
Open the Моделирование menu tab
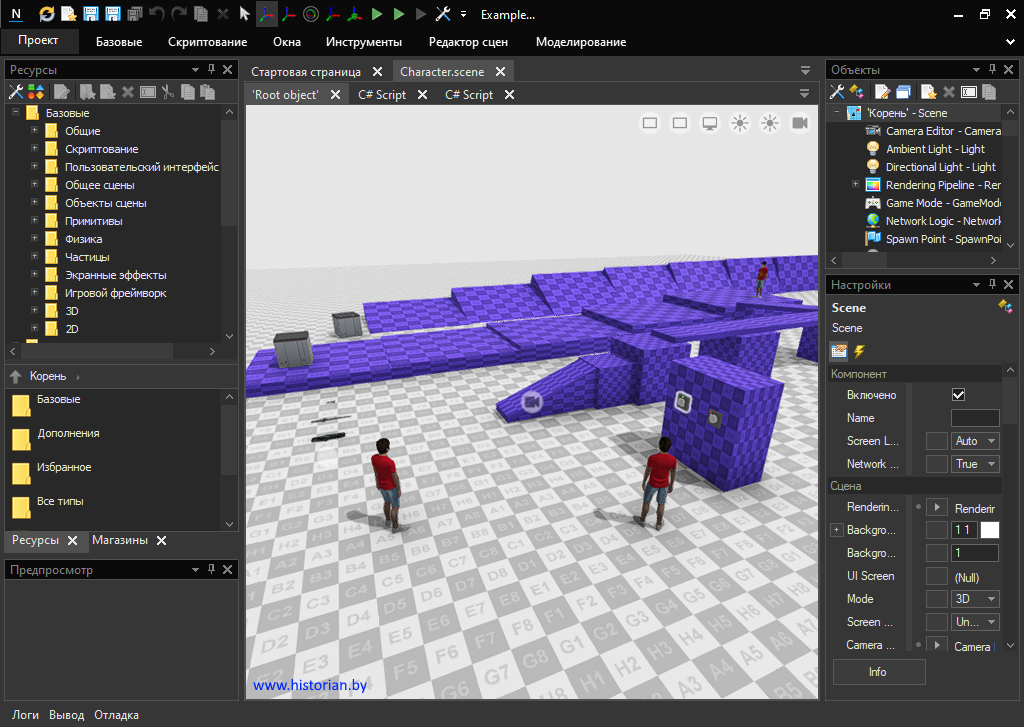point(581,42)
